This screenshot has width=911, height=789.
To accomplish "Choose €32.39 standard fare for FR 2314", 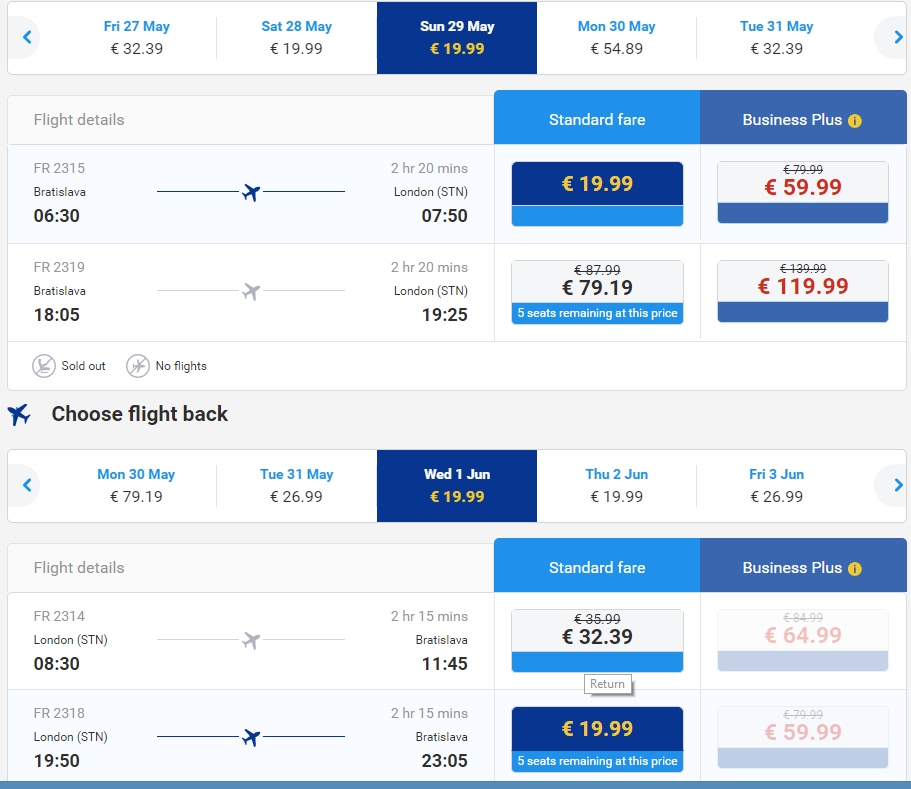I will (597, 641).
